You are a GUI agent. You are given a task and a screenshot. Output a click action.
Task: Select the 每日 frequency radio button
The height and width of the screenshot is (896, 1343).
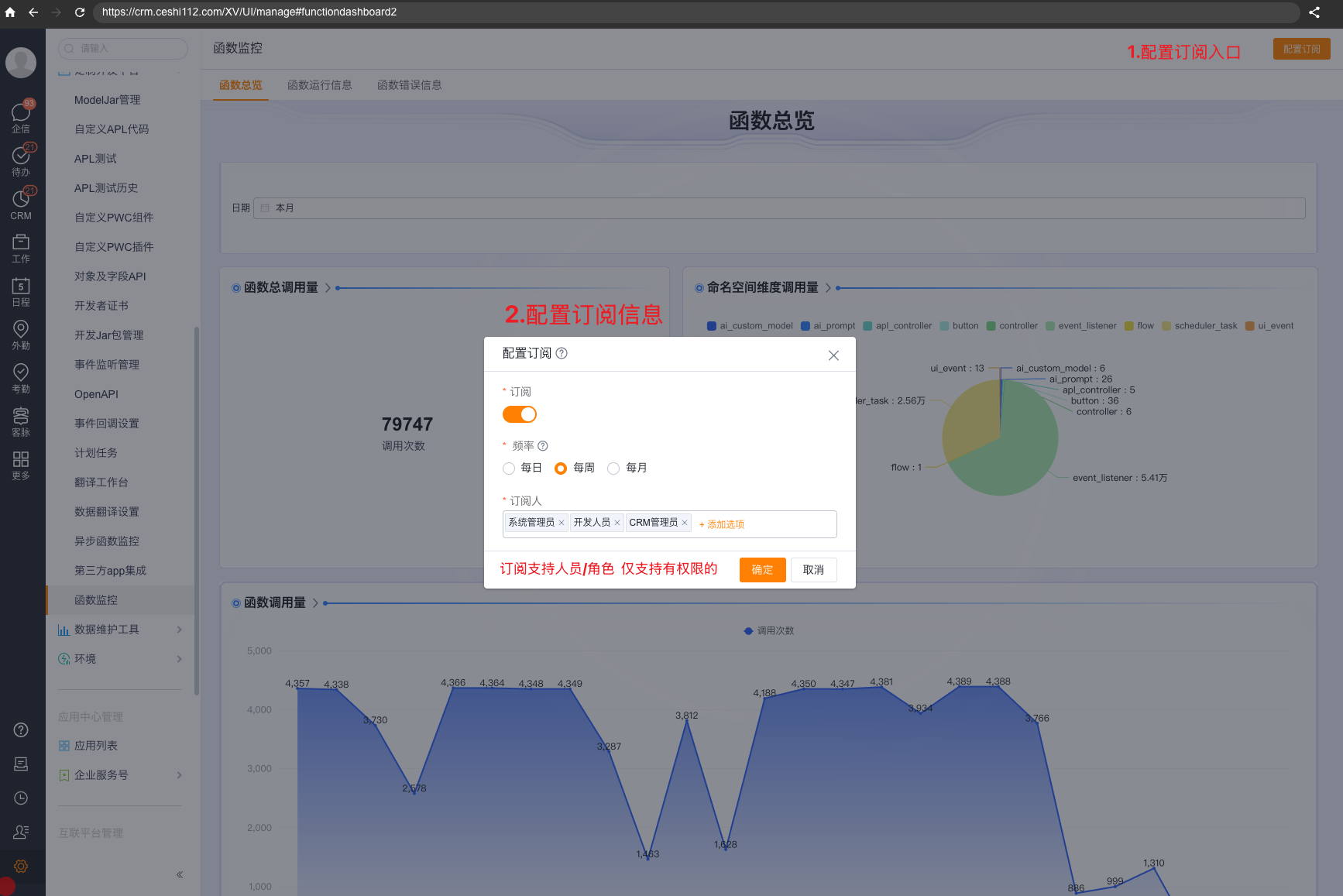(x=509, y=469)
